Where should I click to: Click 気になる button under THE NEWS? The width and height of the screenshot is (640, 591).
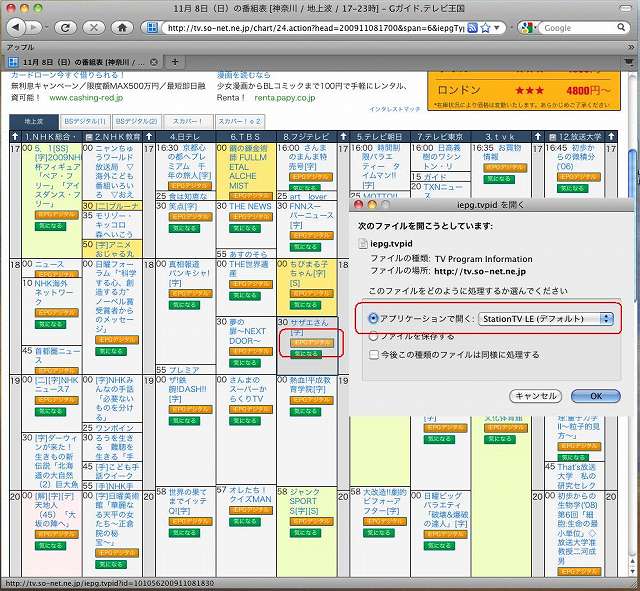pos(244,228)
